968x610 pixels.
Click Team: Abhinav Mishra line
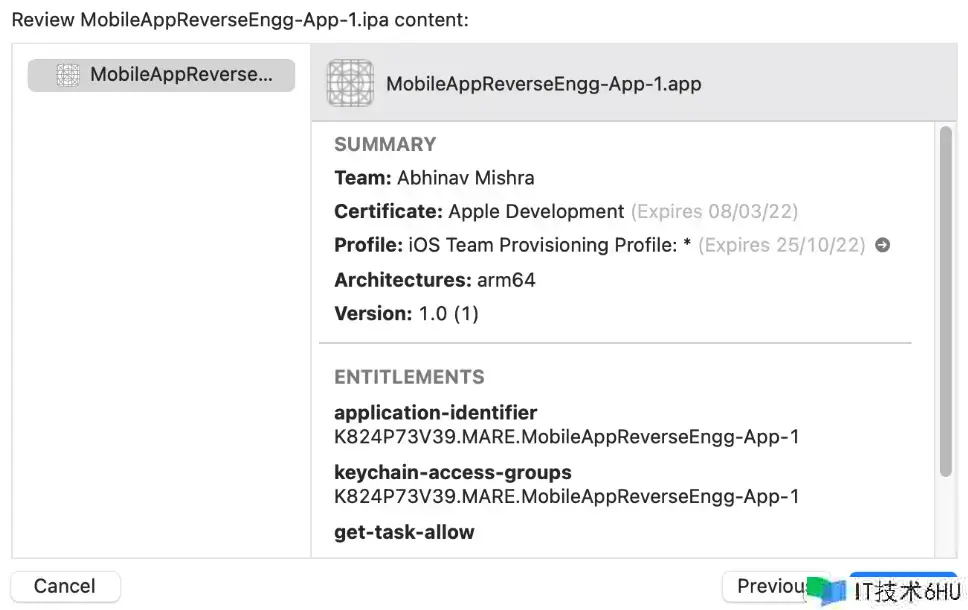(x=434, y=178)
